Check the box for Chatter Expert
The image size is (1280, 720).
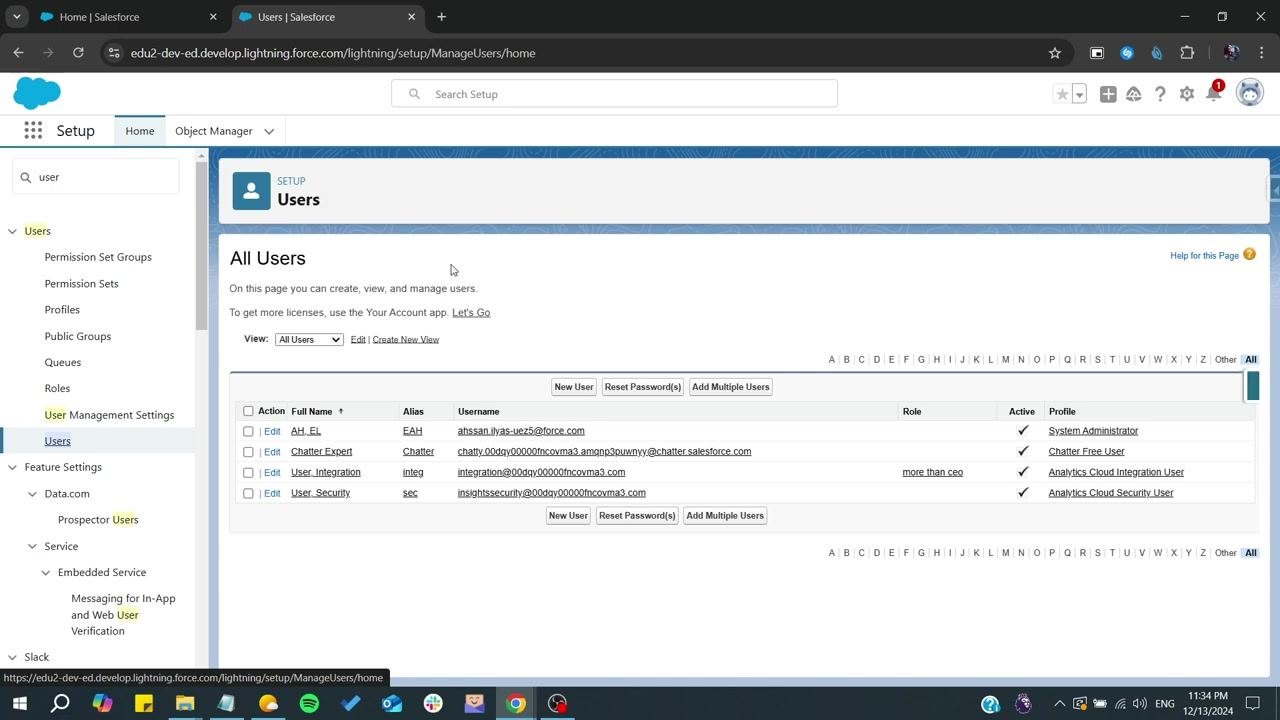tap(248, 452)
